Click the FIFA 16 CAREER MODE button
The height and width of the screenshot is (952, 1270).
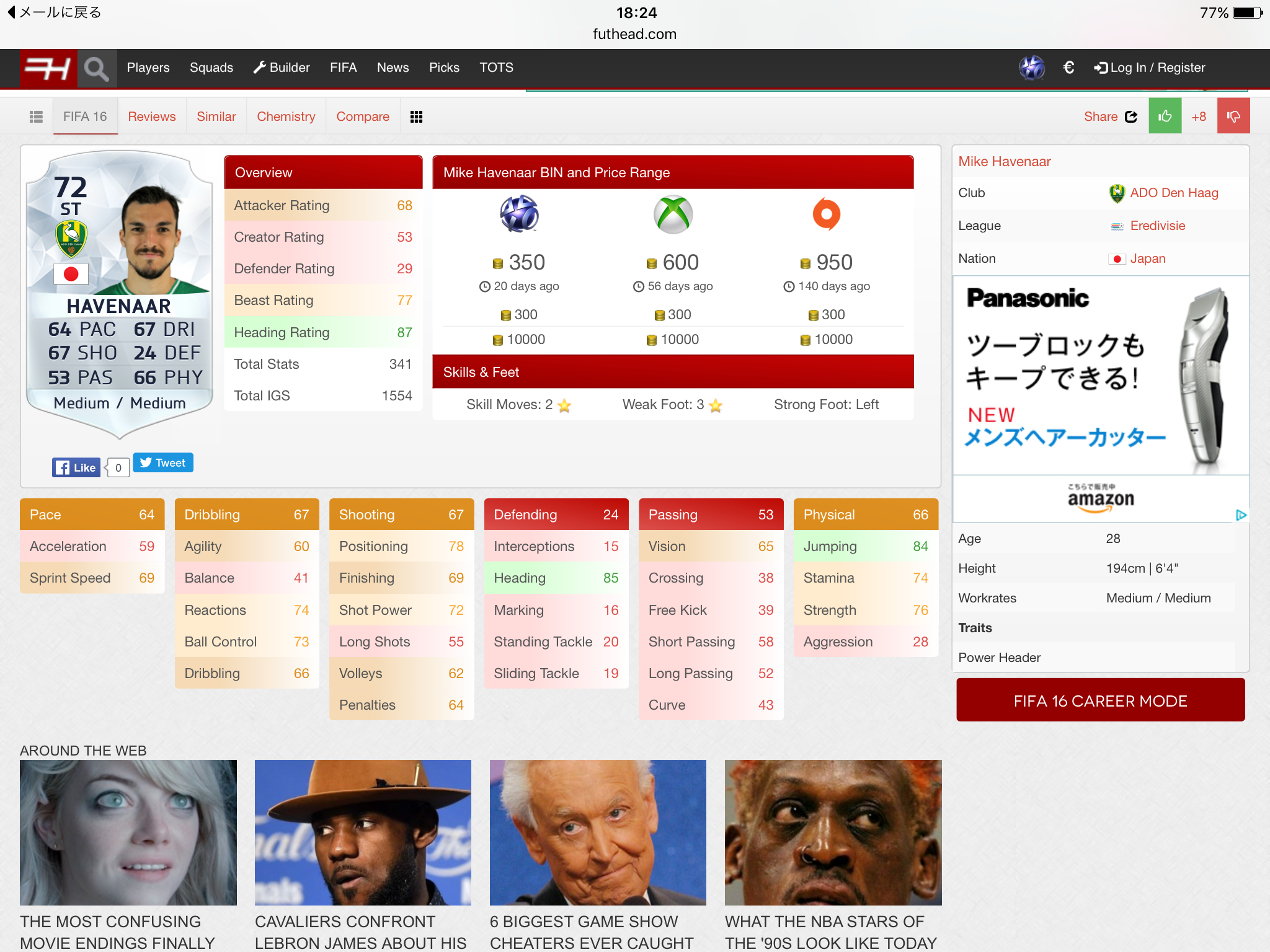tap(1100, 700)
